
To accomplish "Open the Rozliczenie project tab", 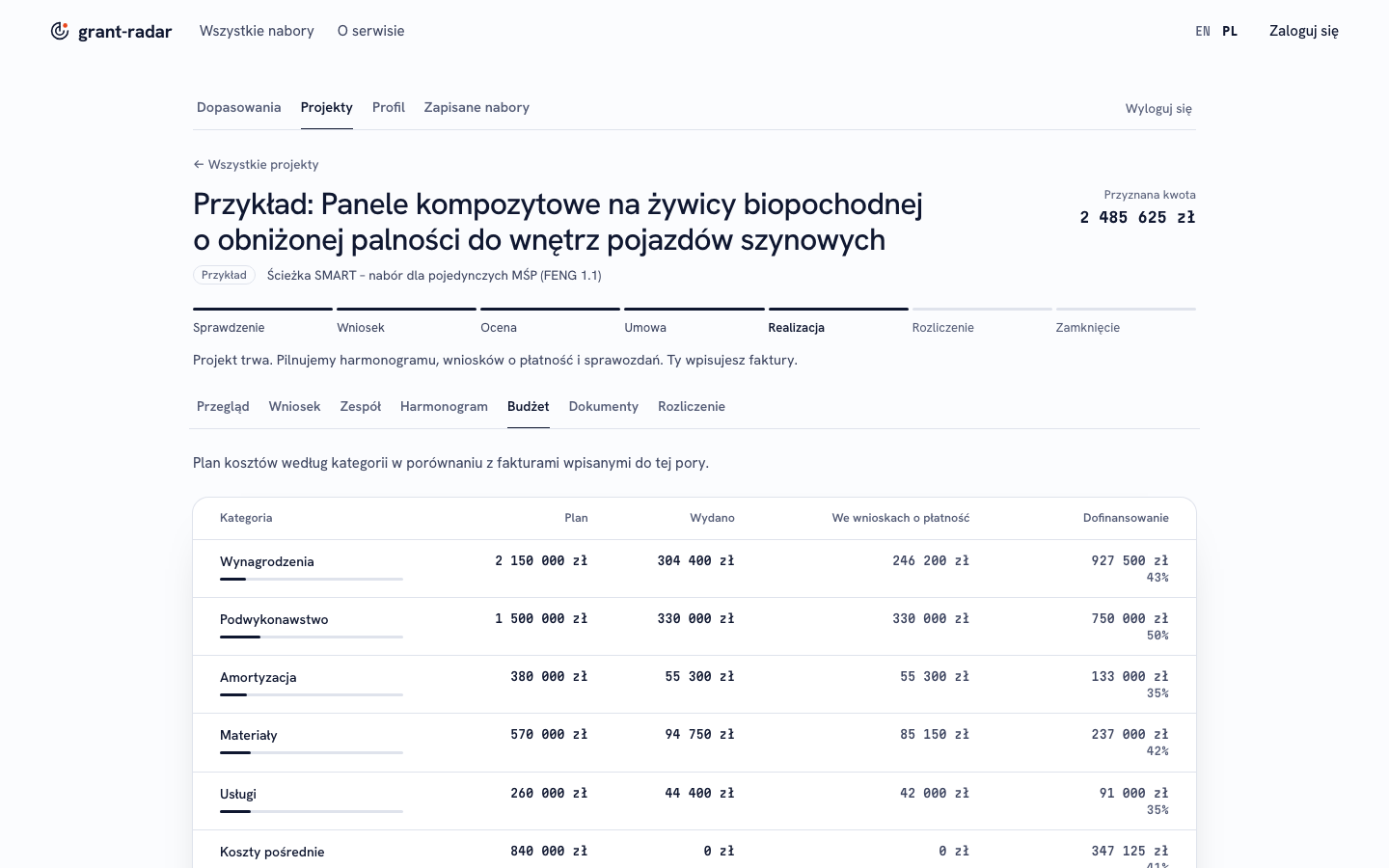I will pyautogui.click(x=692, y=406).
